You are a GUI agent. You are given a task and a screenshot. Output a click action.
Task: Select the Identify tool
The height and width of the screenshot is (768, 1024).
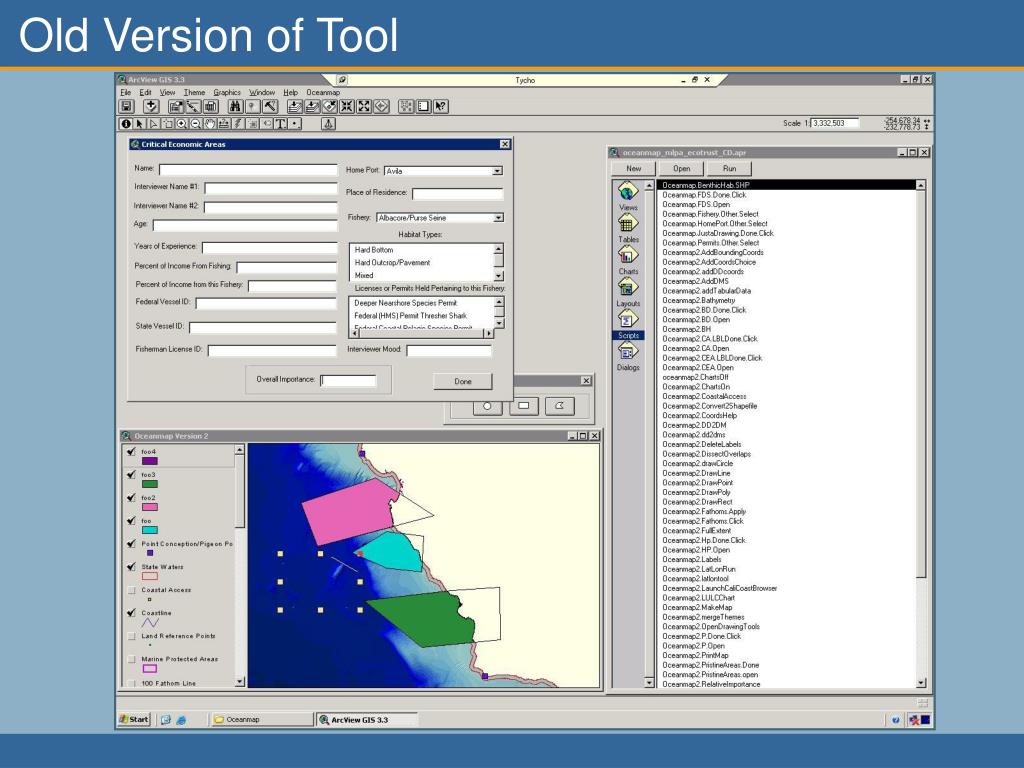(127, 123)
